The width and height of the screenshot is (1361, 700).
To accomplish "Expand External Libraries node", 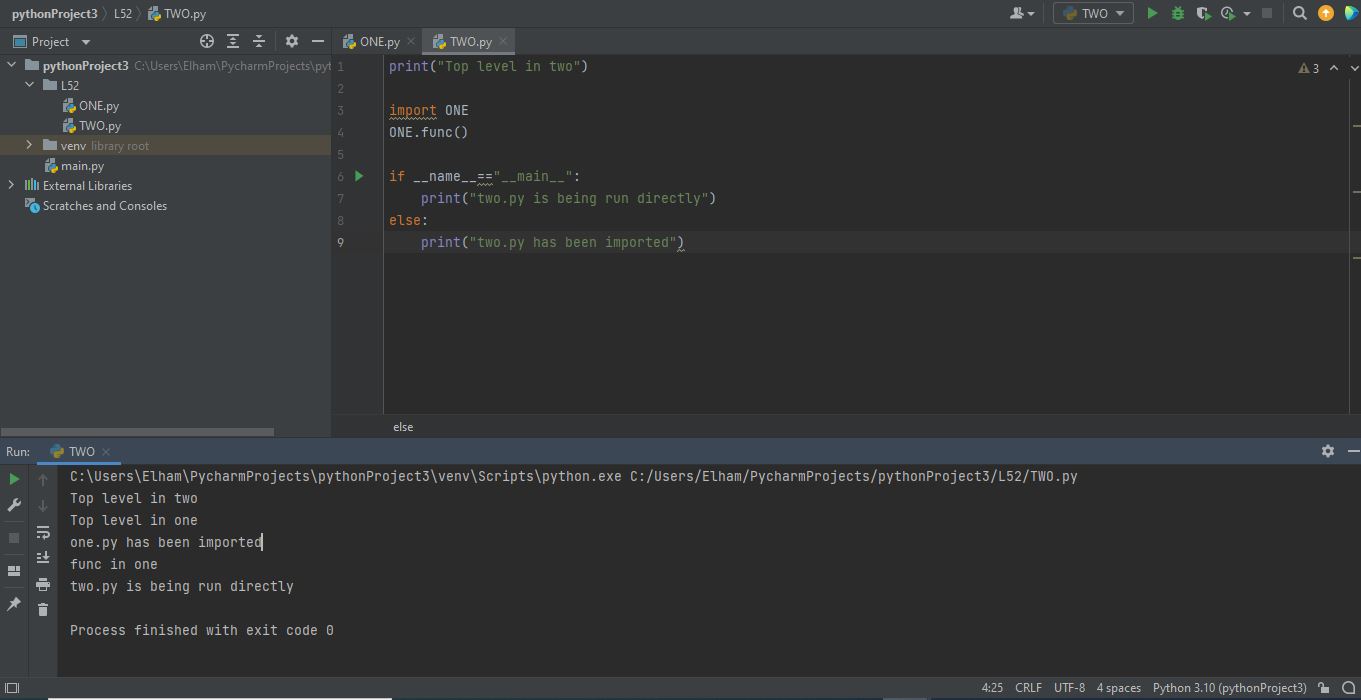I will coord(11,185).
